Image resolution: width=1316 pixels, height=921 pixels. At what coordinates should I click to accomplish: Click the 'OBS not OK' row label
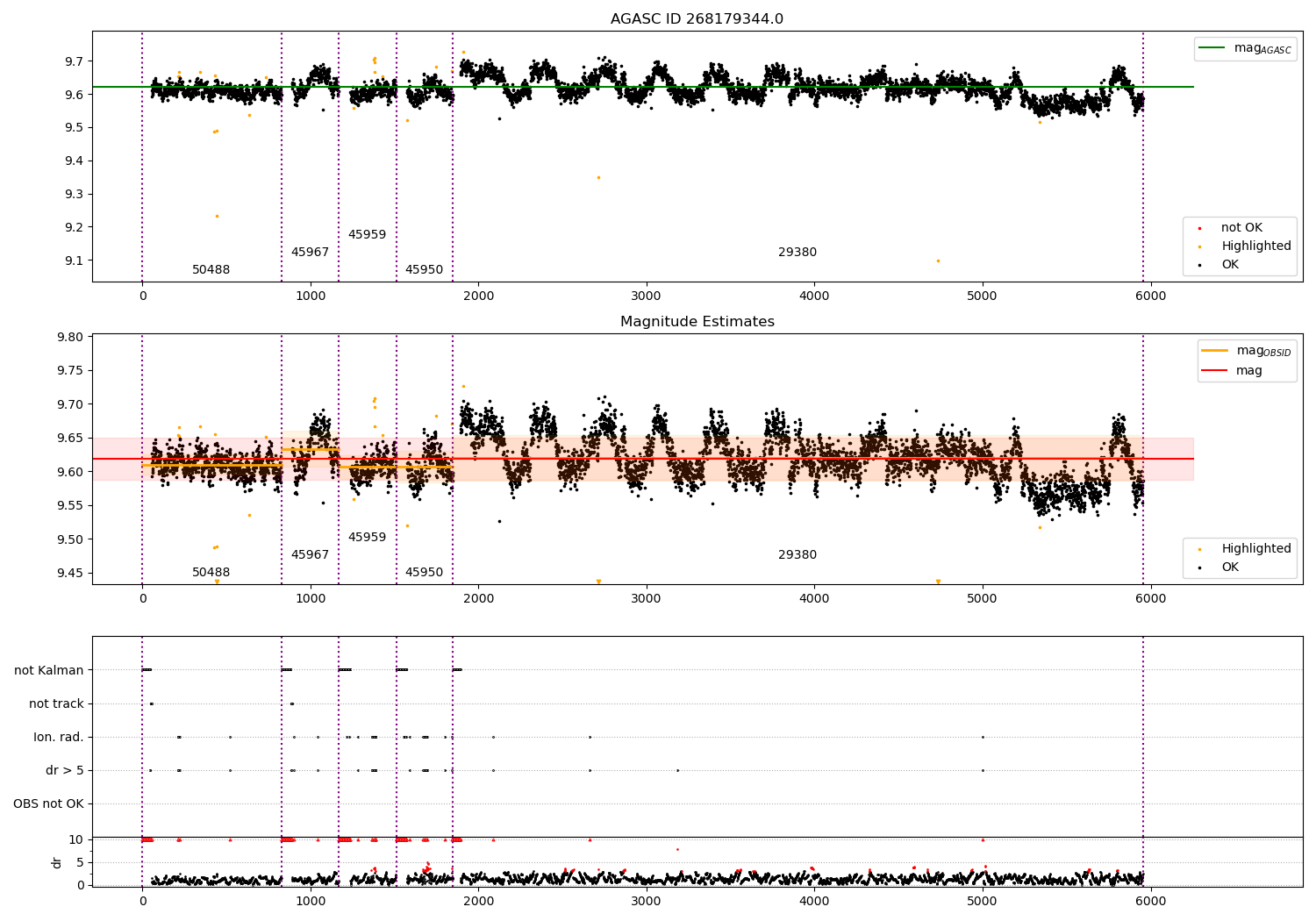[48, 804]
